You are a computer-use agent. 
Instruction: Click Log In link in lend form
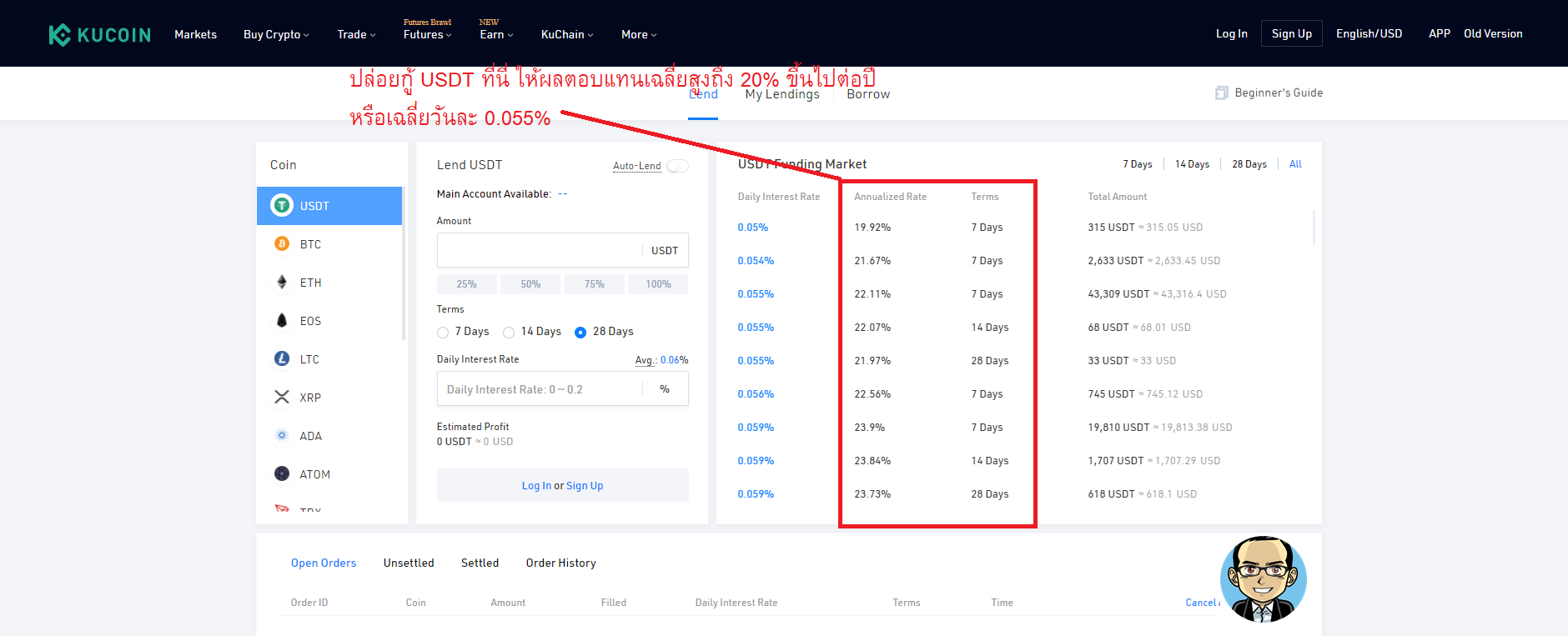pyautogui.click(x=536, y=486)
